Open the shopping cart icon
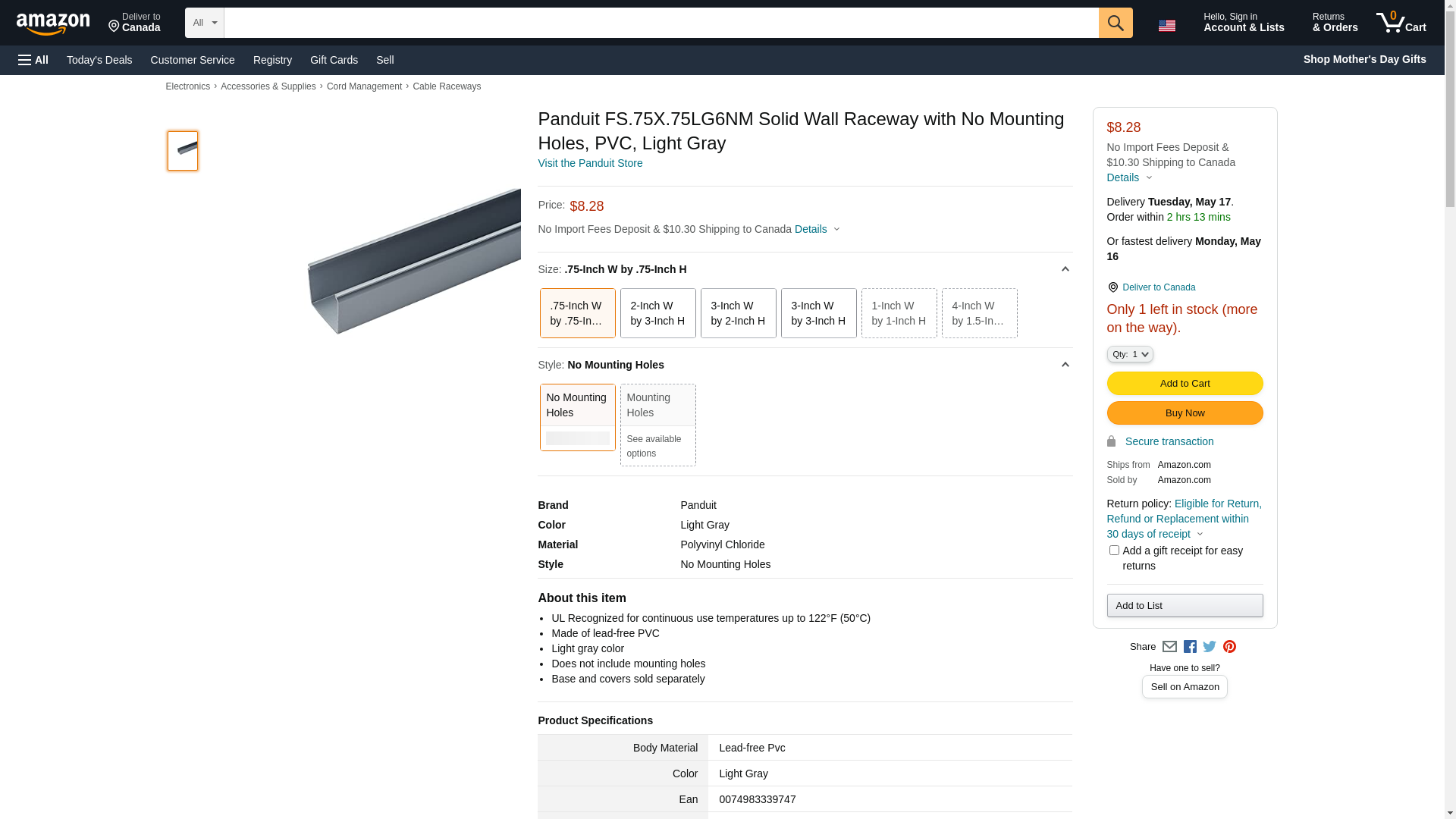1456x819 pixels. pos(1401,23)
